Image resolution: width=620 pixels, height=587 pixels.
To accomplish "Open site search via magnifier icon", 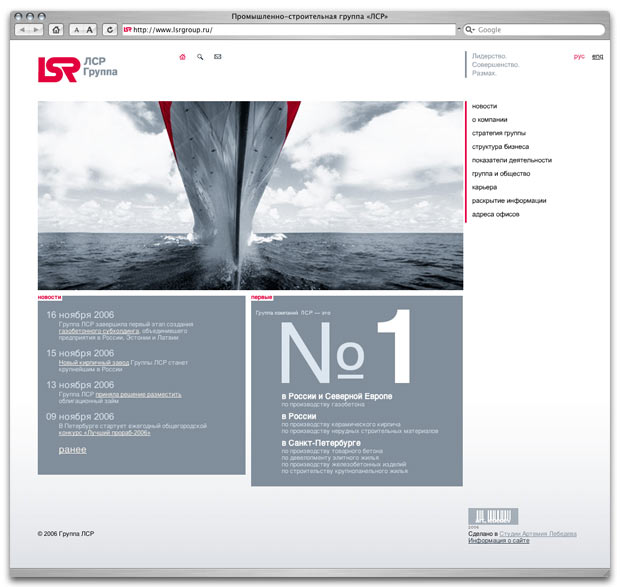I will [x=200, y=57].
